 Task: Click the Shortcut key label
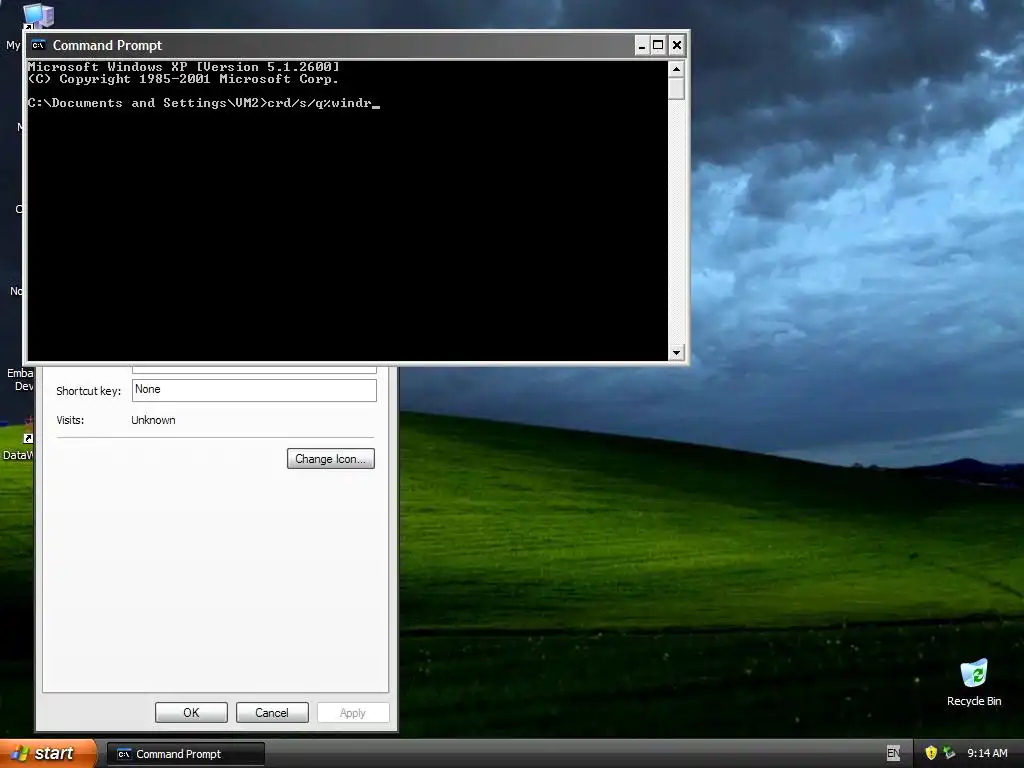[x=89, y=391]
